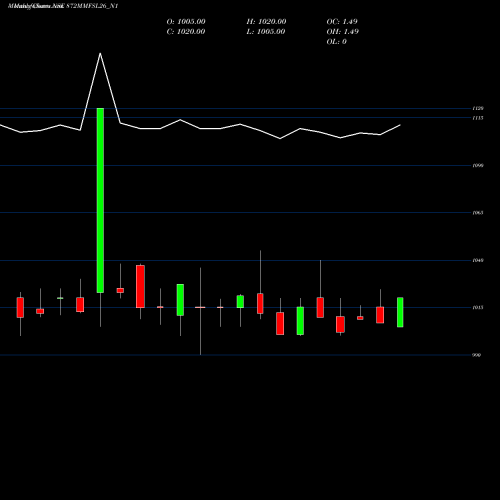Select the high value H: 1020.00

(x=266, y=22)
